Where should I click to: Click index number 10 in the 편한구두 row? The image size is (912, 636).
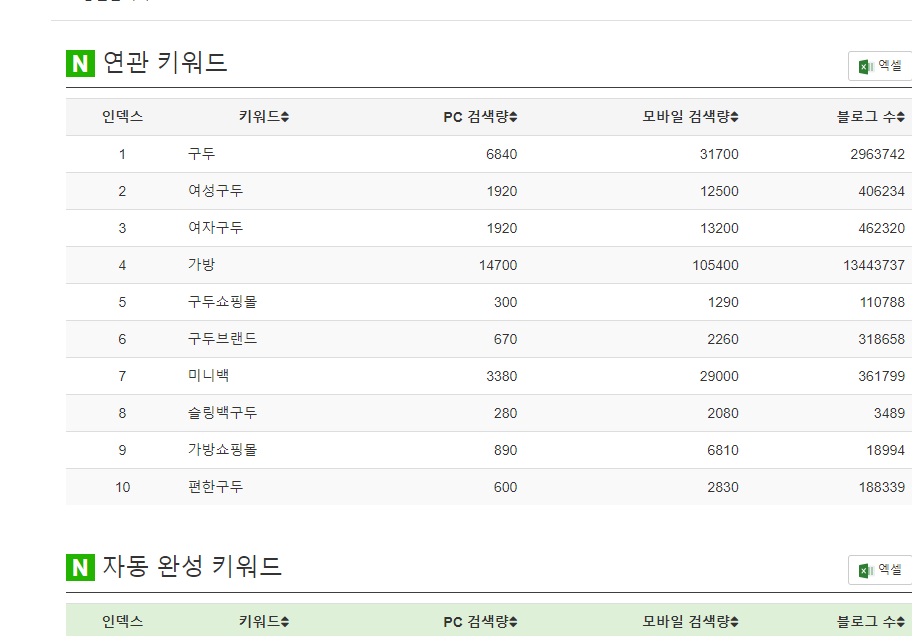coord(122,488)
